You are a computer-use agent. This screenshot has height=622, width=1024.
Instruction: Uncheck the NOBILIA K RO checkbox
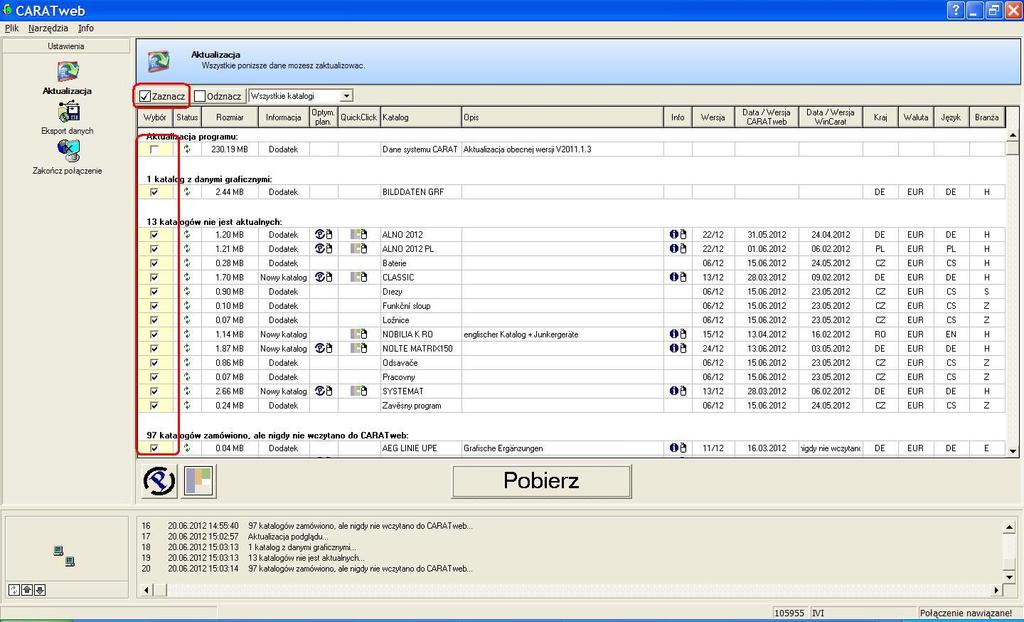[154, 334]
